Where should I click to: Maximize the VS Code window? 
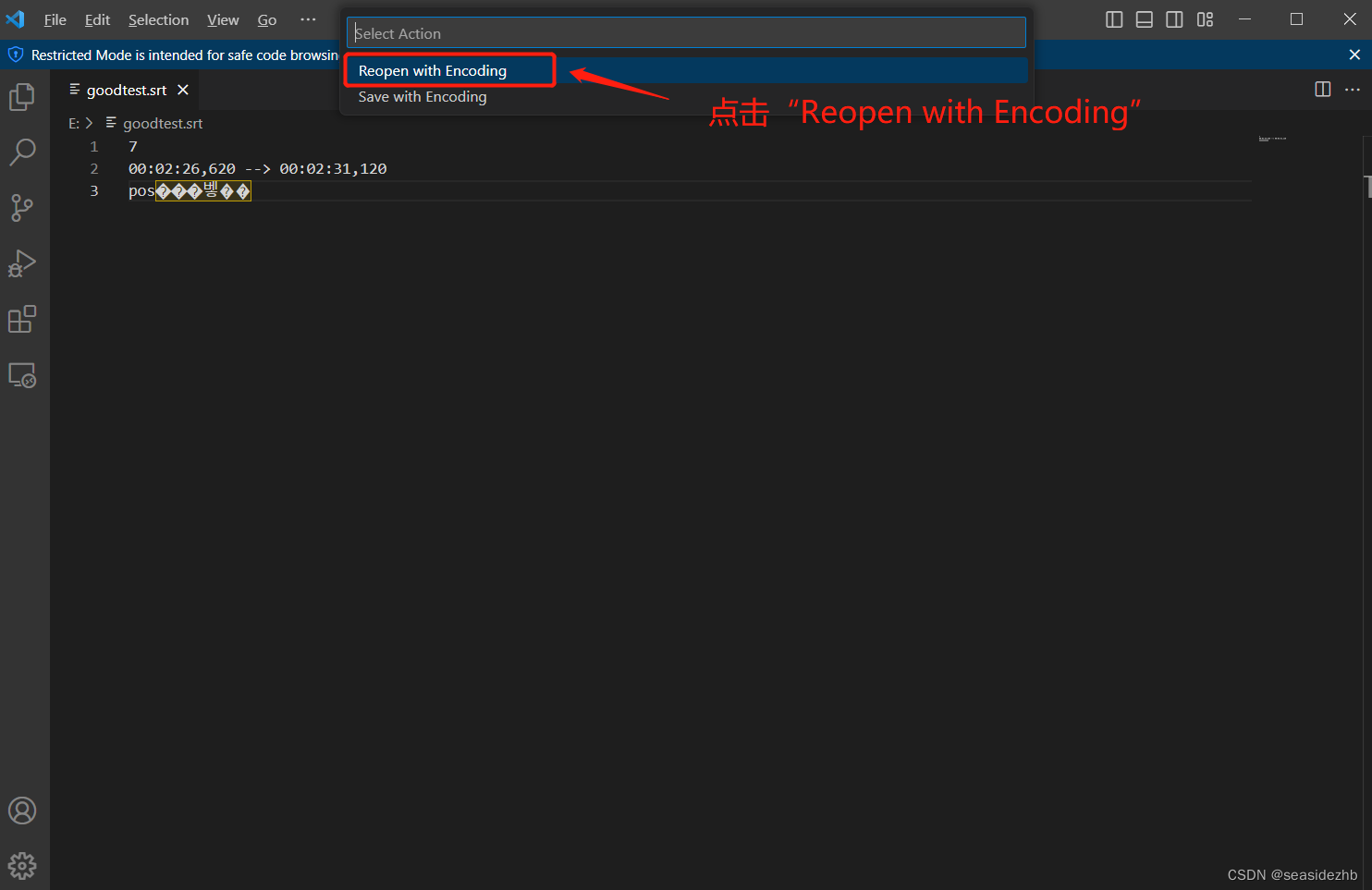[x=1297, y=19]
